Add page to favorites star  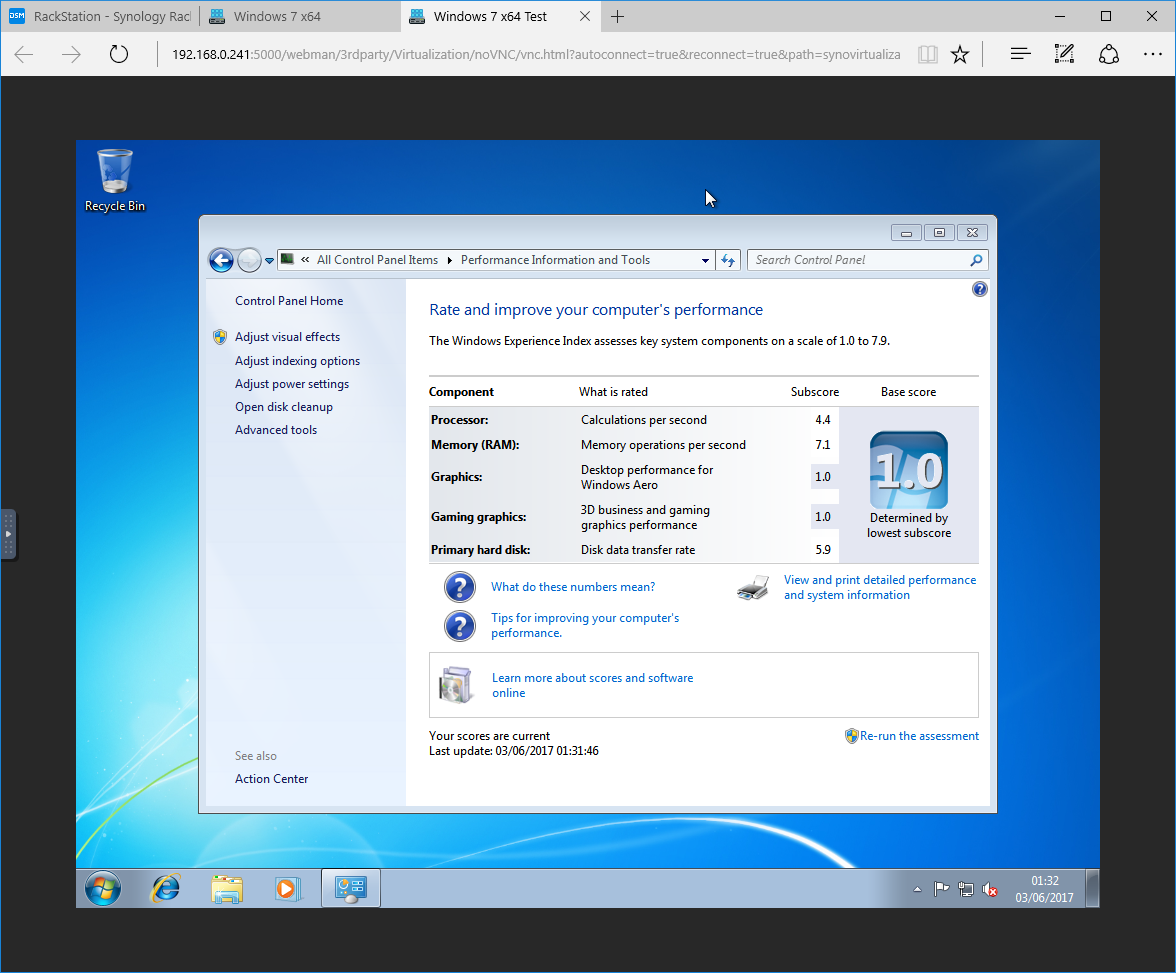[960, 54]
